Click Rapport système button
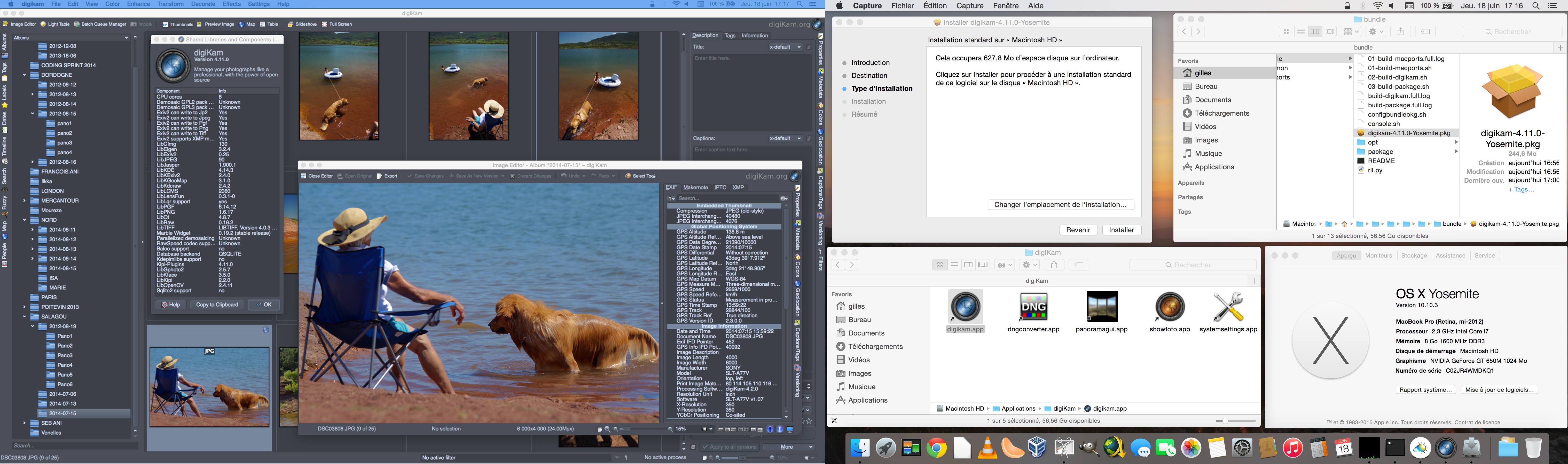This screenshot has height=464, width=1568. coord(1425,390)
